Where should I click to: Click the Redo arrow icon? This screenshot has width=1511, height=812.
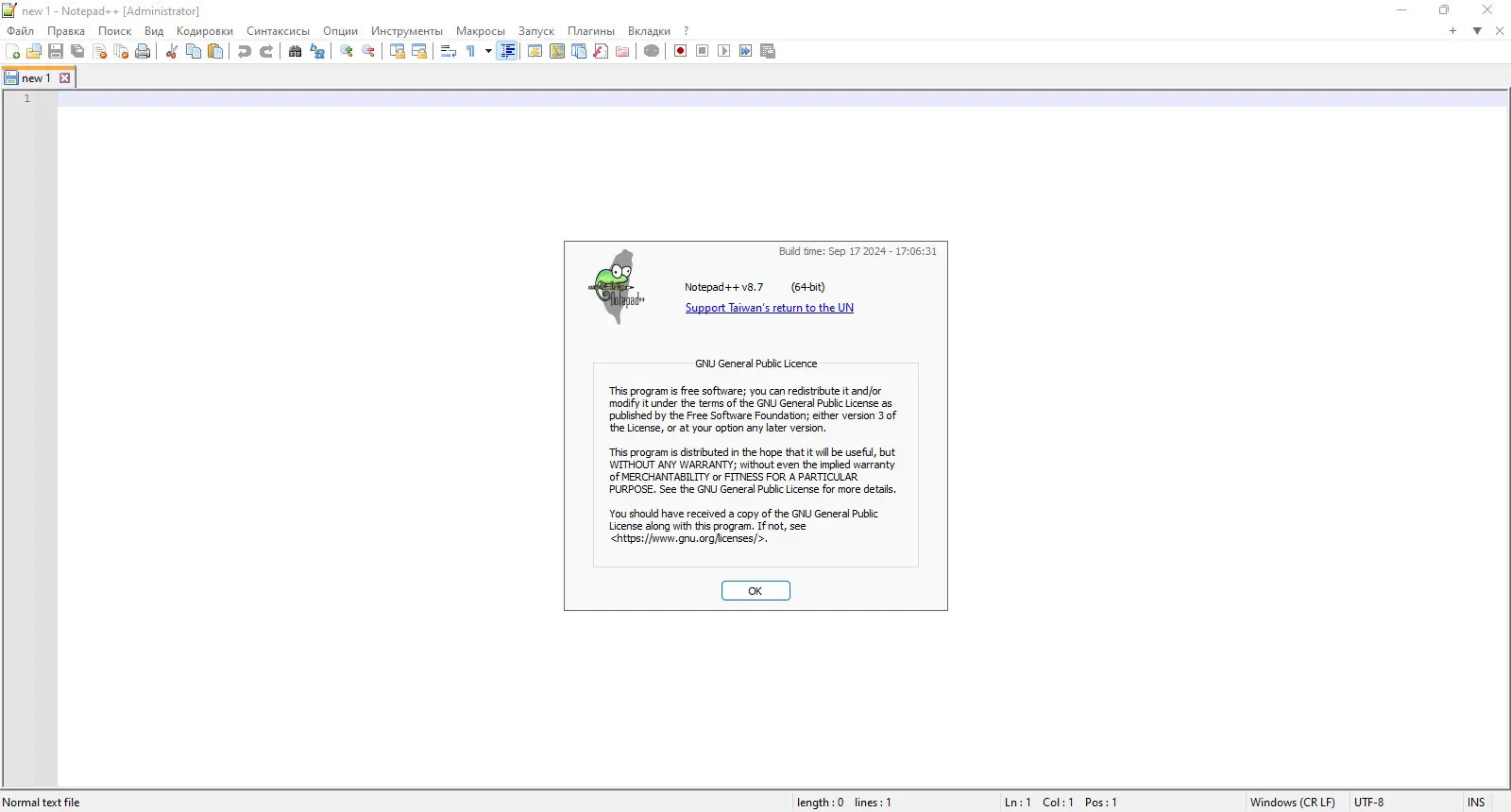tap(266, 51)
